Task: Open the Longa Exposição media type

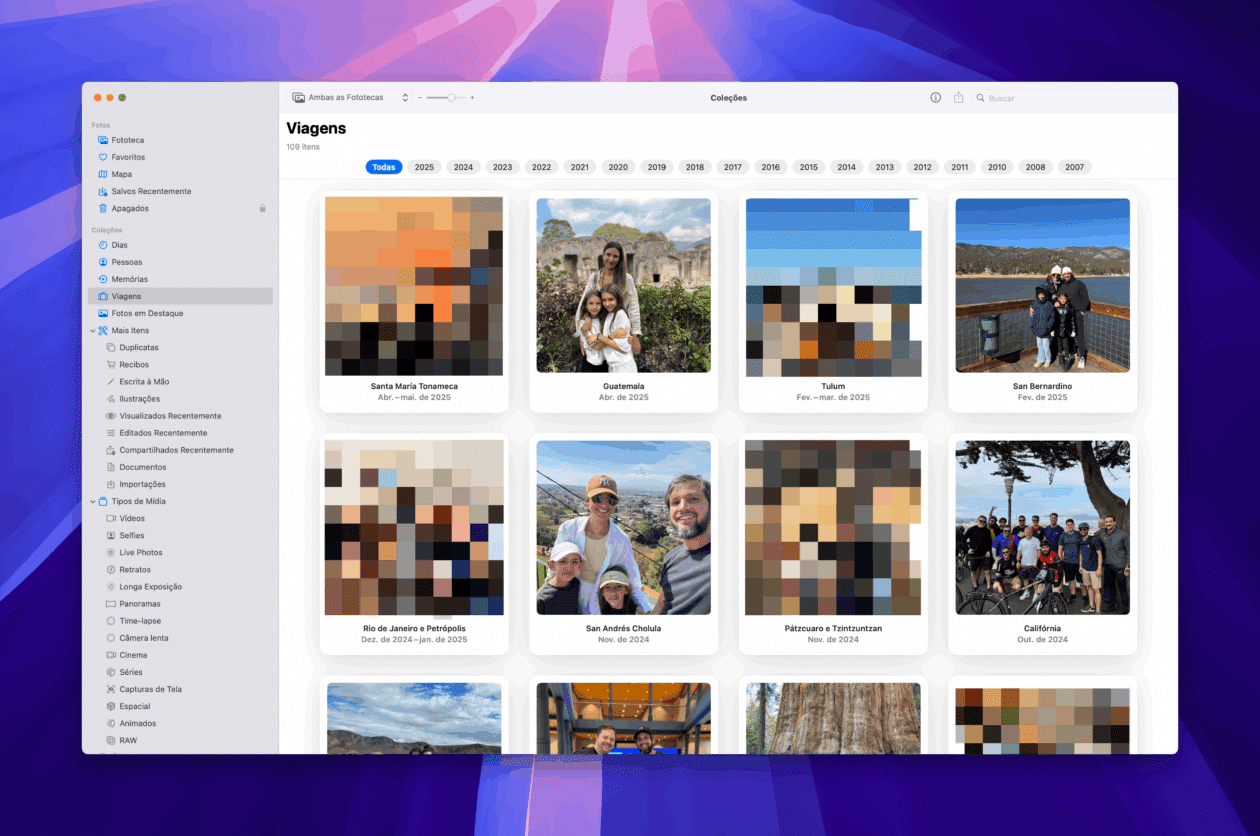Action: tap(180, 586)
